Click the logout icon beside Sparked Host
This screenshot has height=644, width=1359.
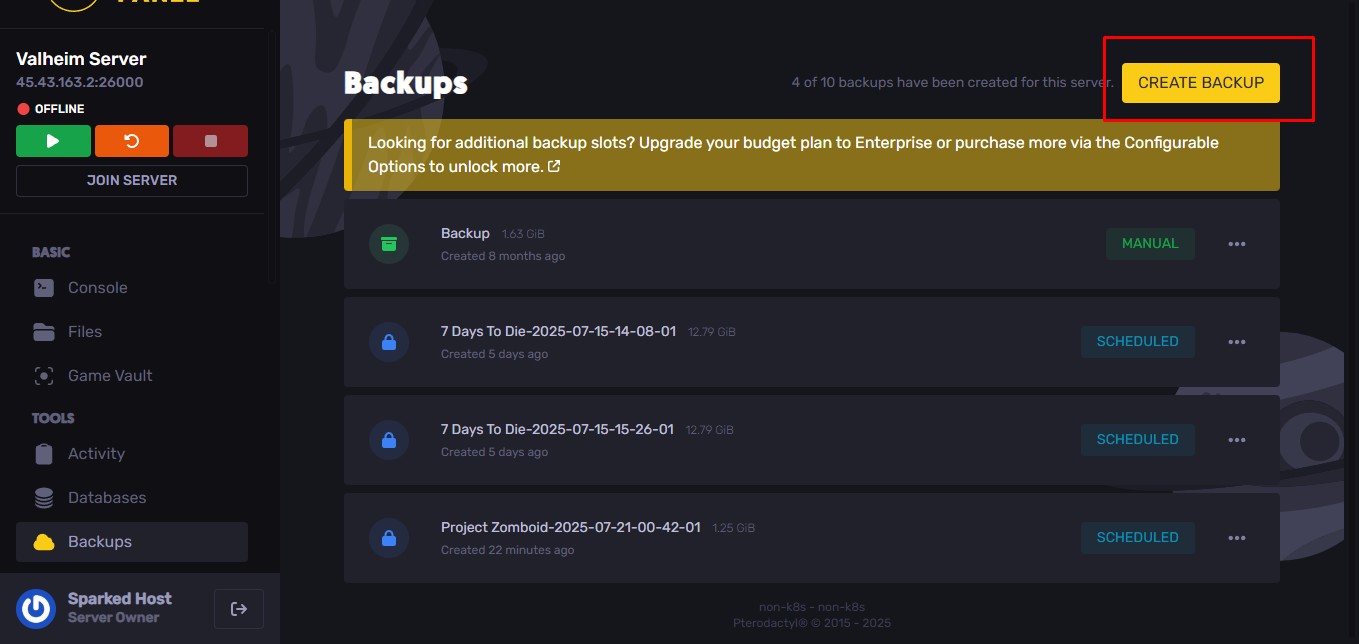point(239,609)
